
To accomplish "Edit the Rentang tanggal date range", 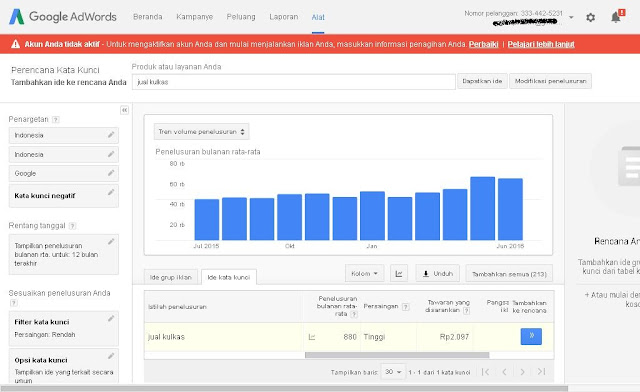I will 111,242.
